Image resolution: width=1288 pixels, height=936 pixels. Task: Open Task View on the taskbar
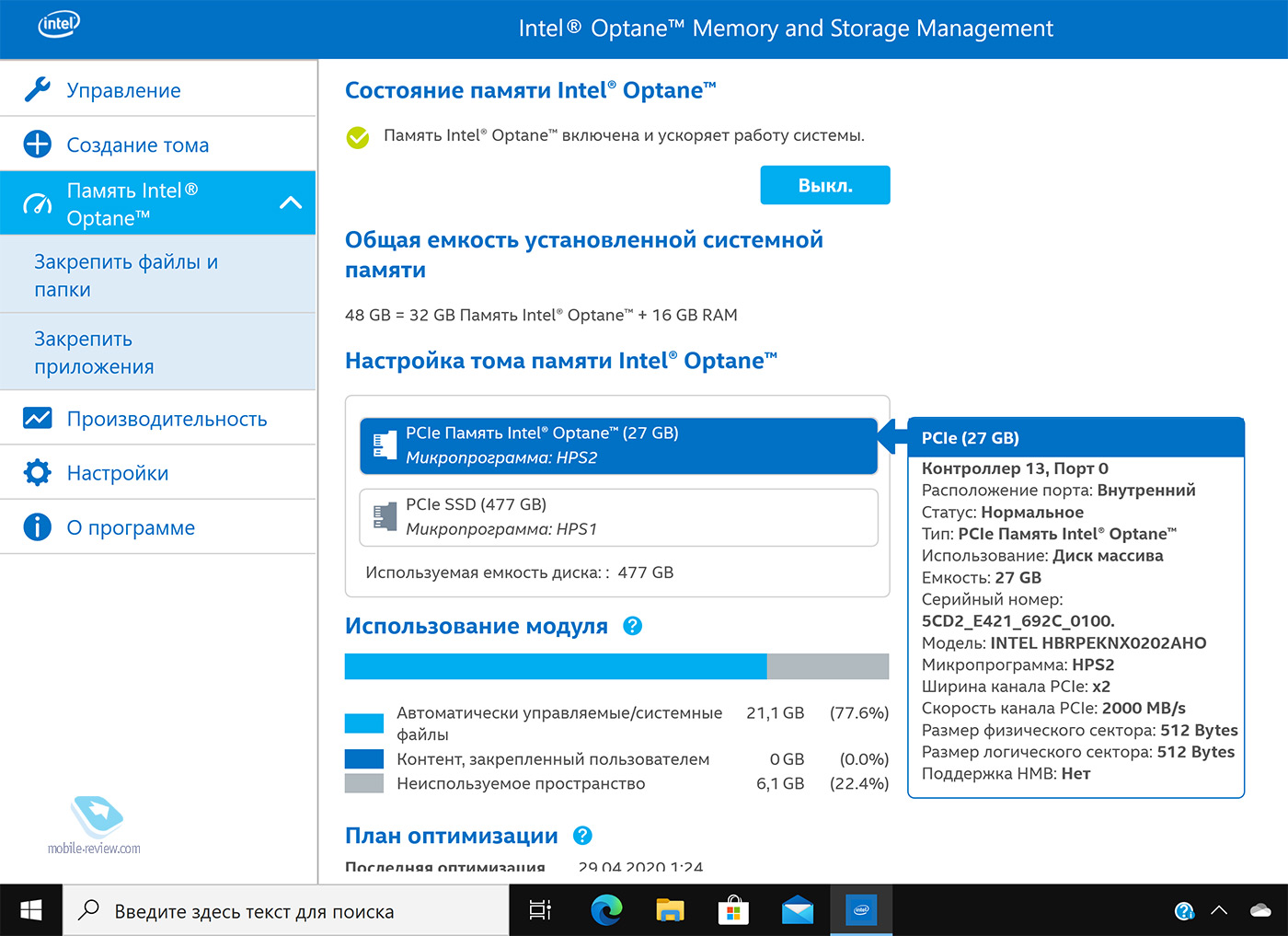coord(541,910)
